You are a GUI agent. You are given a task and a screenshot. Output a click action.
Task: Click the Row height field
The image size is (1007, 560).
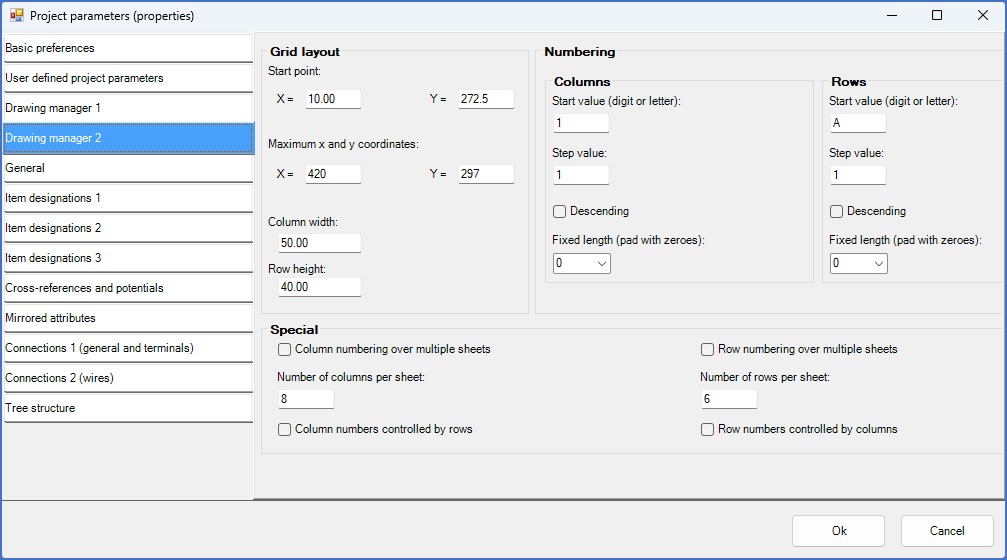click(x=320, y=287)
